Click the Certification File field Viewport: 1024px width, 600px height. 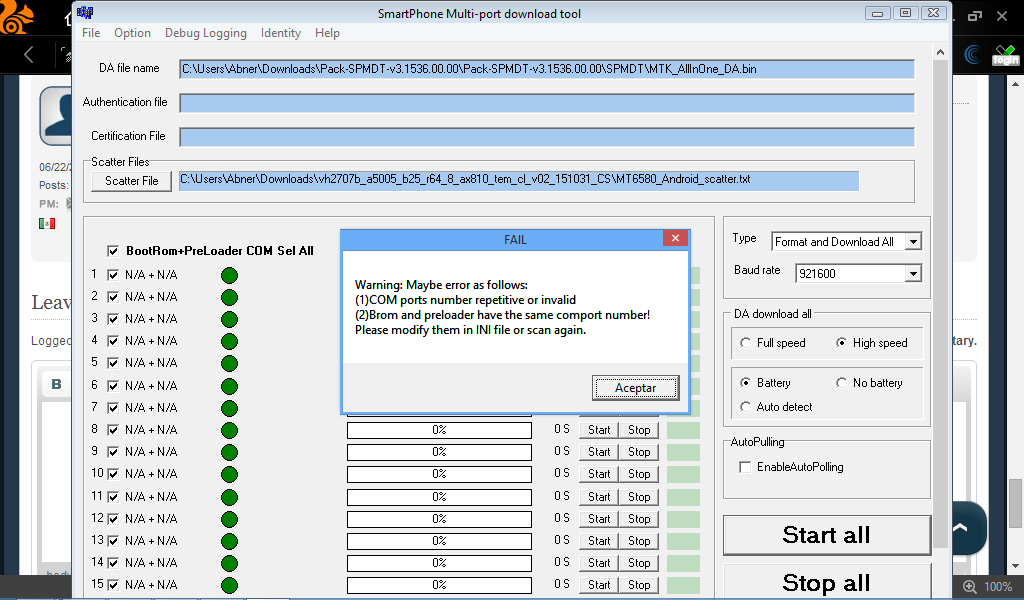[547, 137]
